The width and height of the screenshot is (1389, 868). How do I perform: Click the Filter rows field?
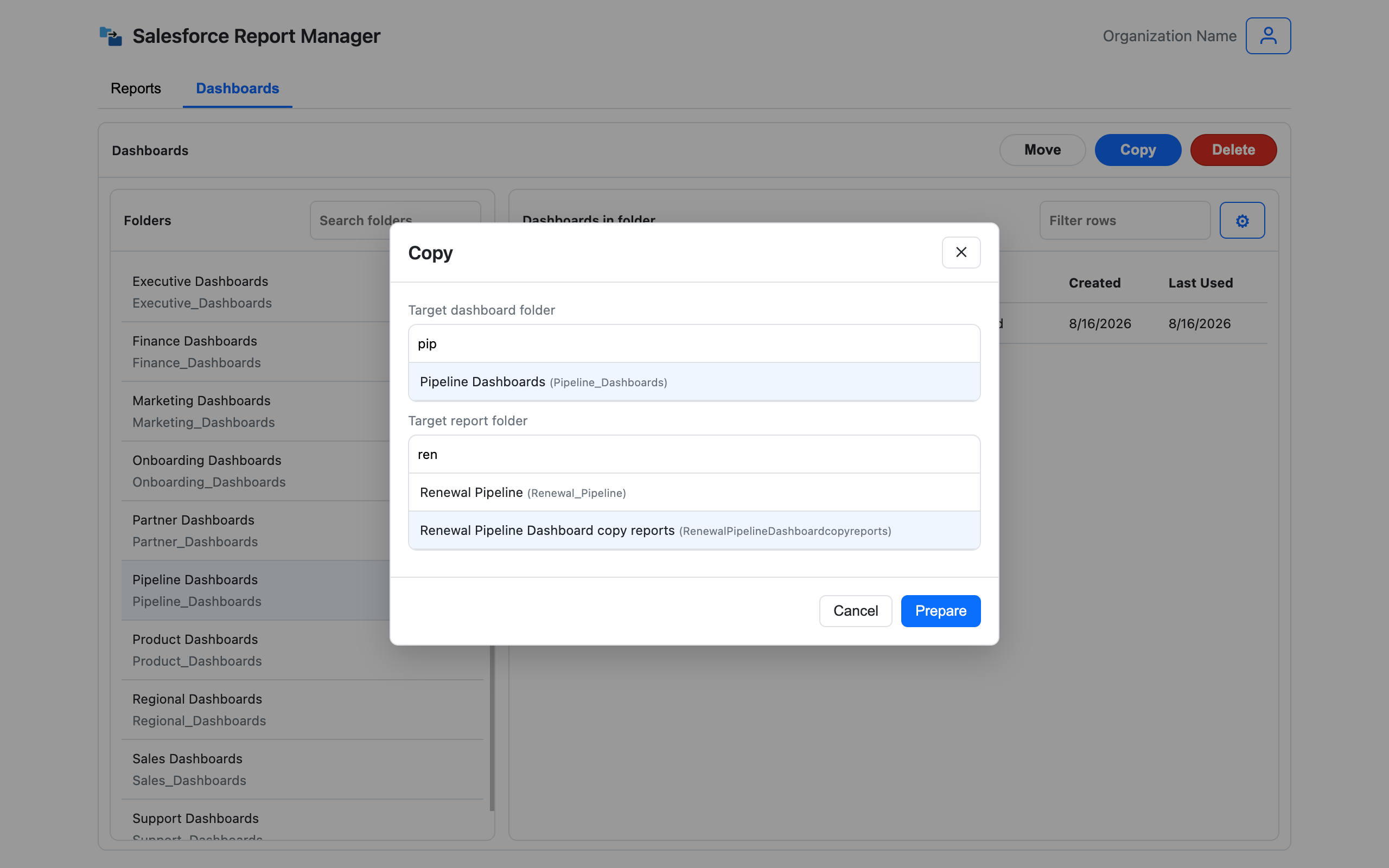(1124, 220)
